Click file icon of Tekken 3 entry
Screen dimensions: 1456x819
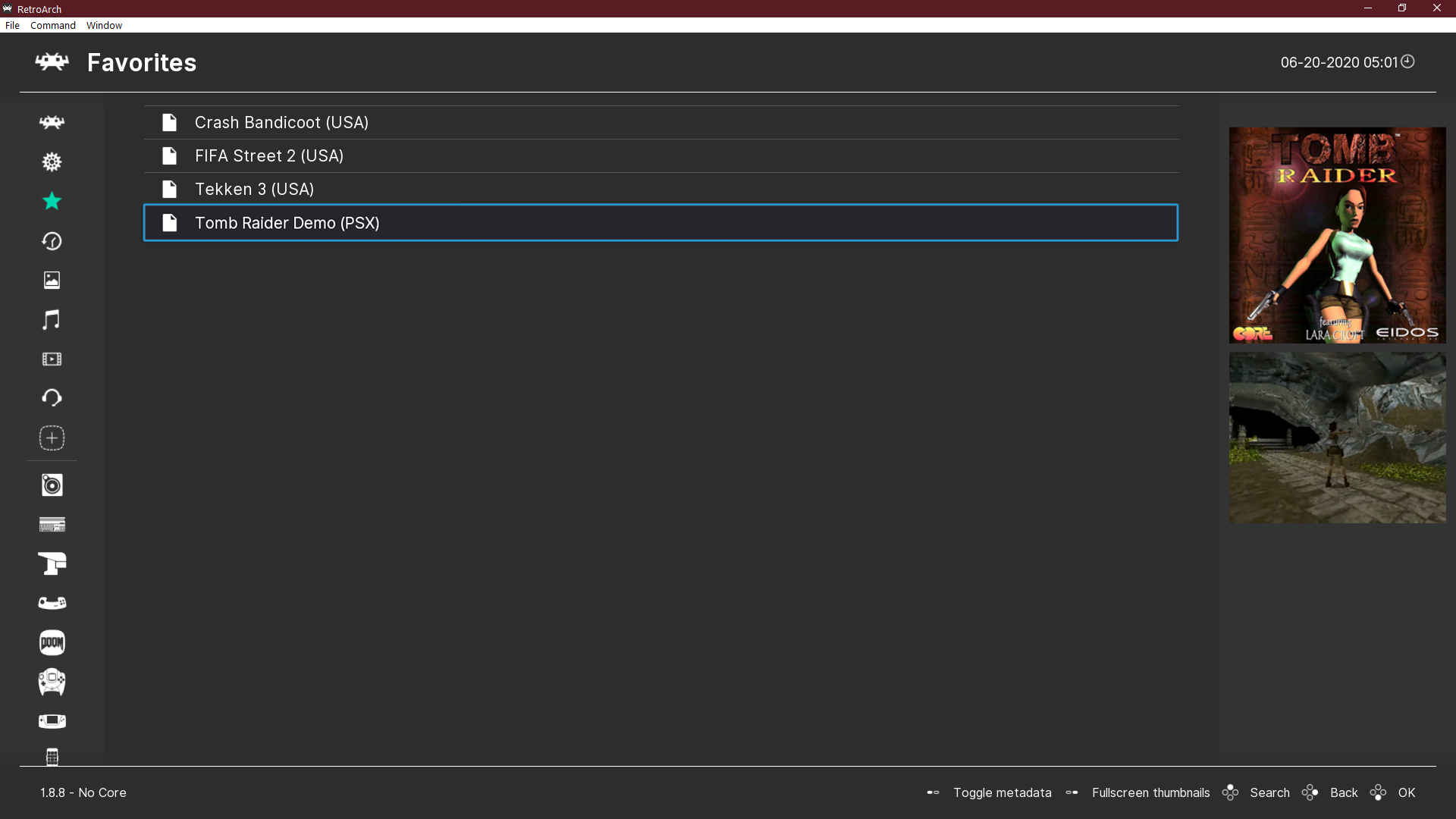coord(169,189)
